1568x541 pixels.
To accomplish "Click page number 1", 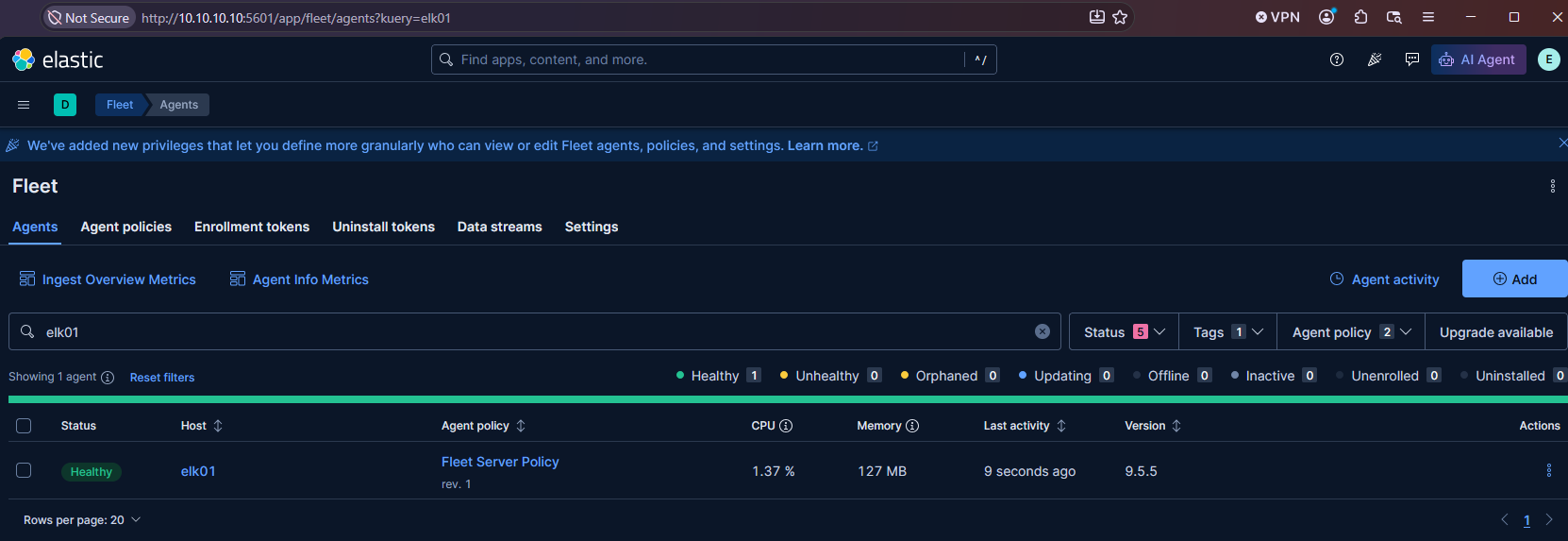I will coord(1526,520).
